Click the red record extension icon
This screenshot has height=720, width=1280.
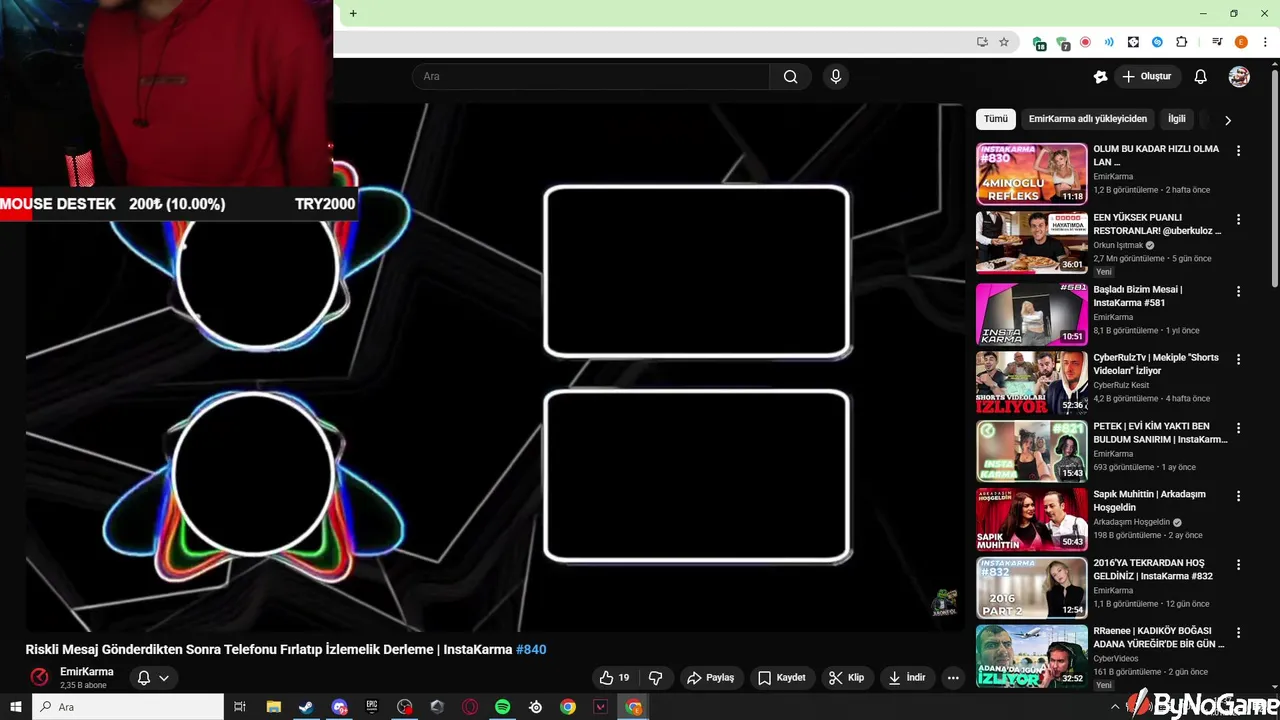(1085, 42)
